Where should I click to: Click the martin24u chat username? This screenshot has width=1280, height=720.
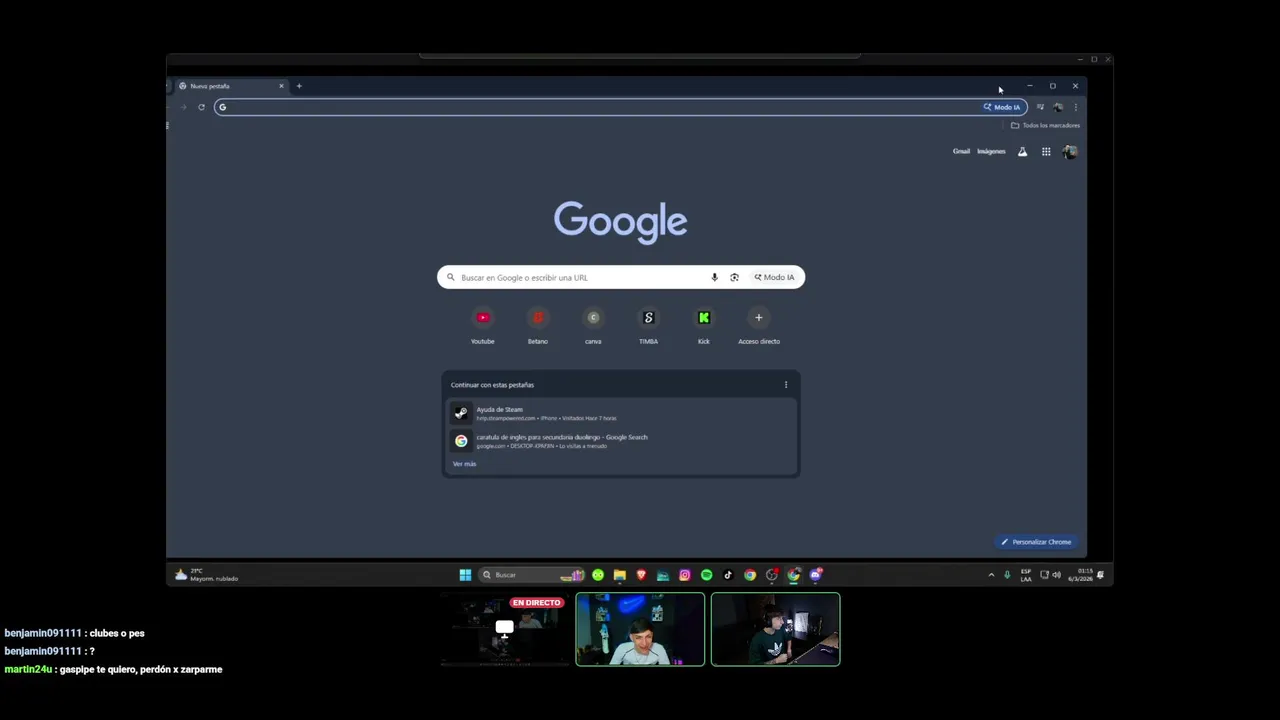28,669
